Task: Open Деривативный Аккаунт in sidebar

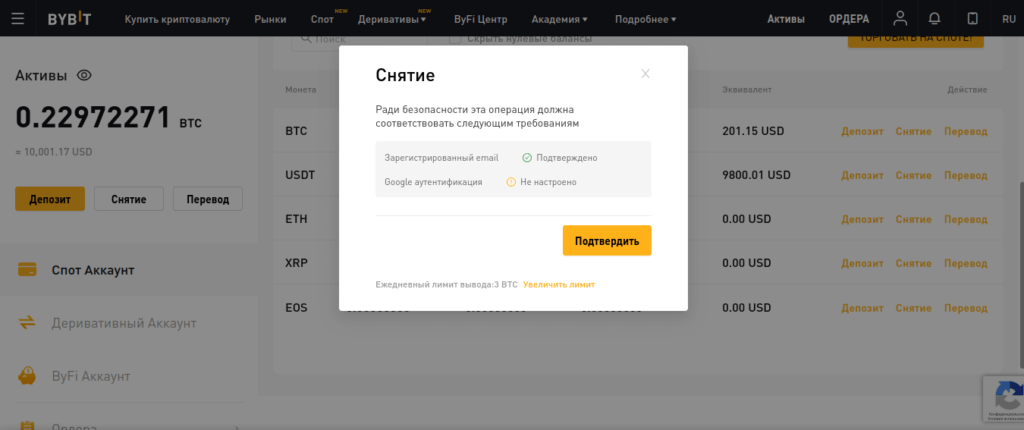Action: (x=123, y=323)
